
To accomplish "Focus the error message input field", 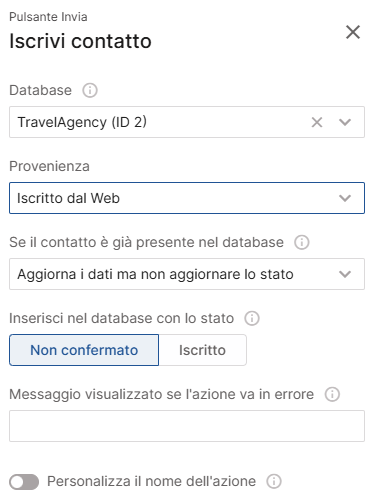I will (x=187, y=426).
